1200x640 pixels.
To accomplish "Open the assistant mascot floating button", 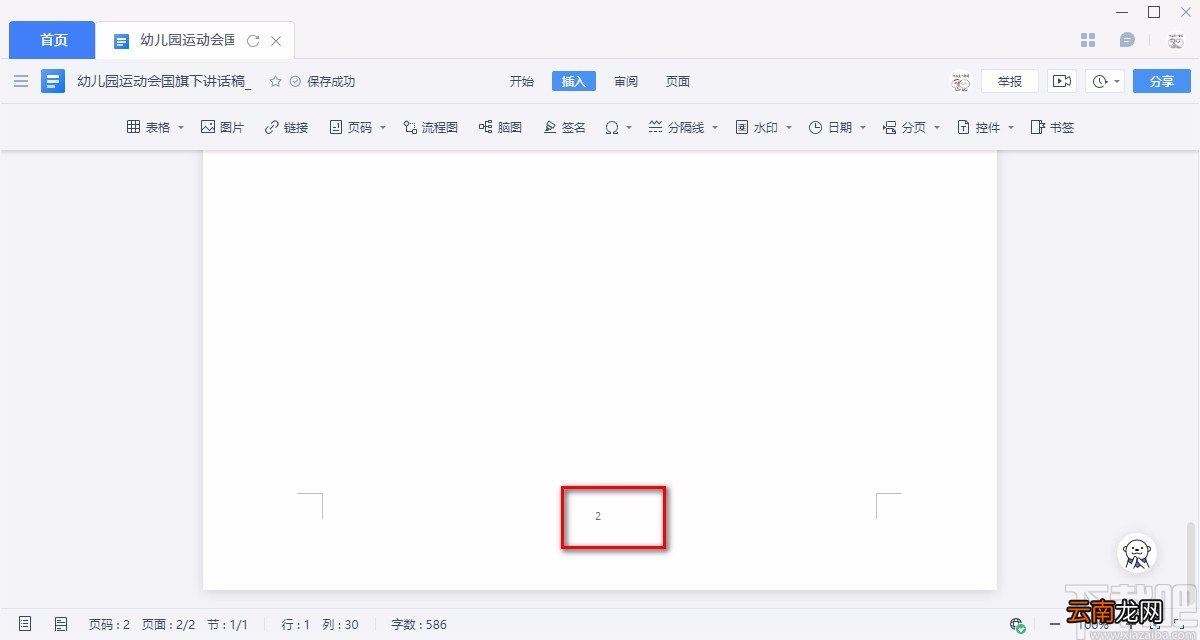I will point(1137,553).
